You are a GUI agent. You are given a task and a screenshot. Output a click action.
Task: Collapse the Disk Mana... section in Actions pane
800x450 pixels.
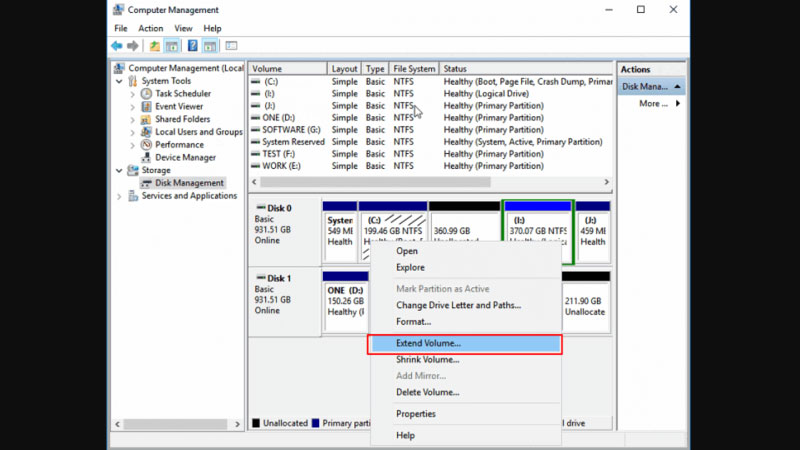(x=677, y=87)
